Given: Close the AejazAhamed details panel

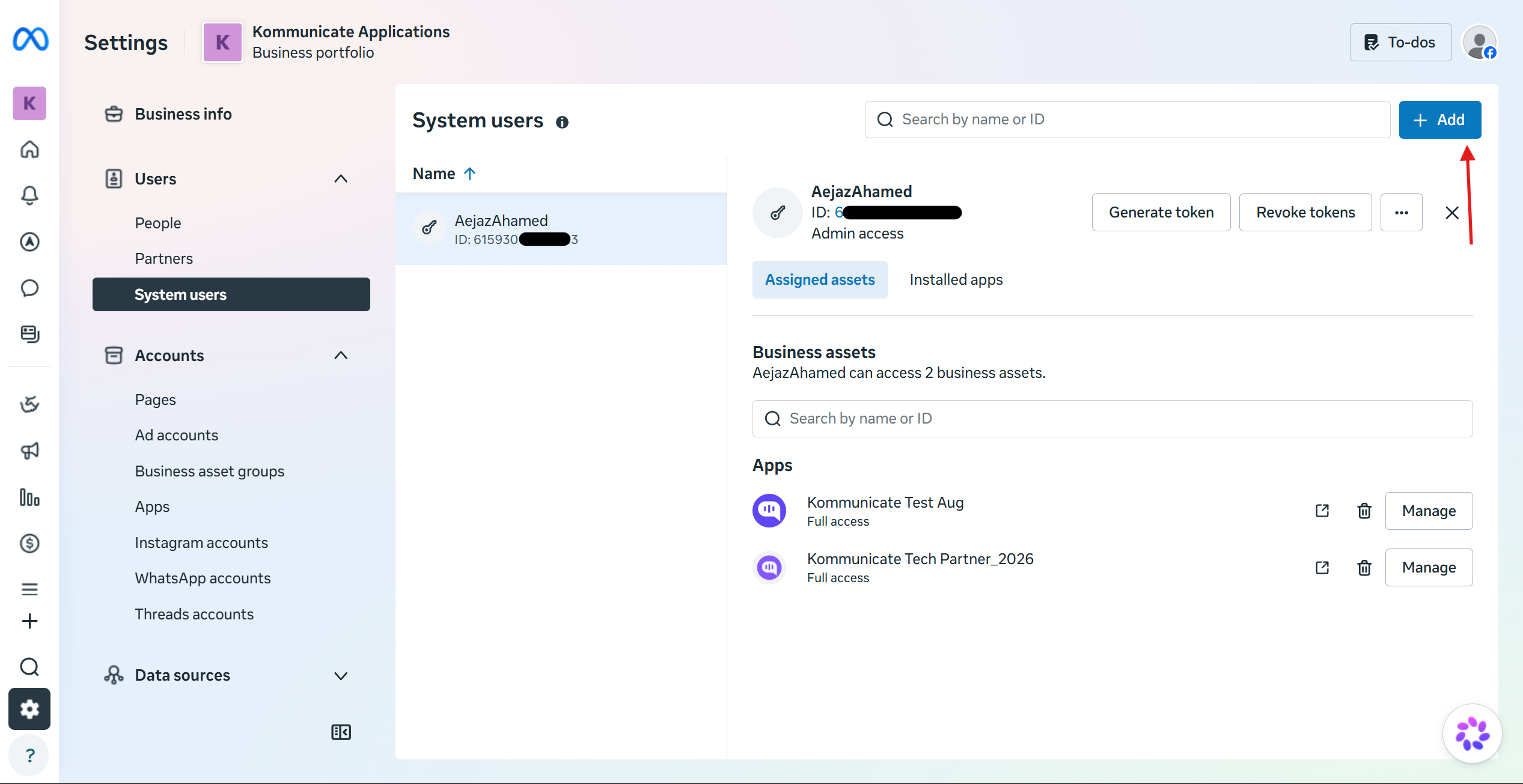Looking at the screenshot, I should 1452,213.
